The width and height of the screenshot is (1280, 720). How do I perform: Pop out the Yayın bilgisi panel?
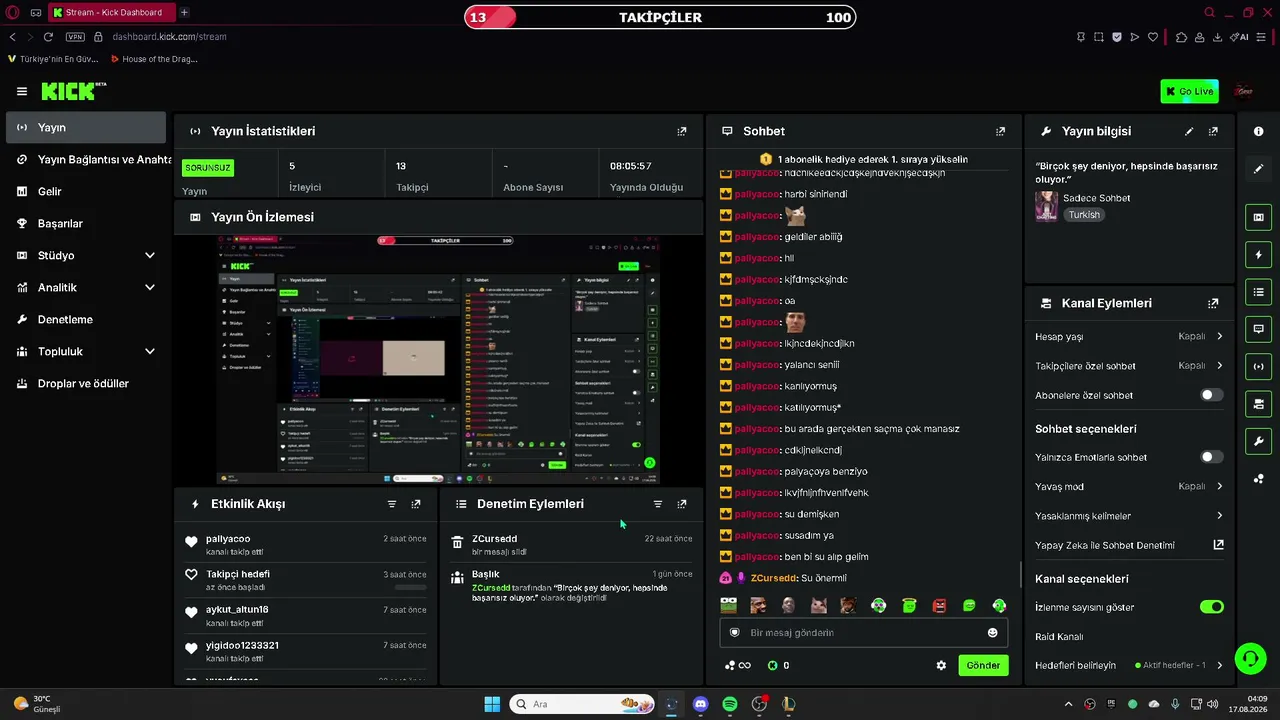[1213, 131]
